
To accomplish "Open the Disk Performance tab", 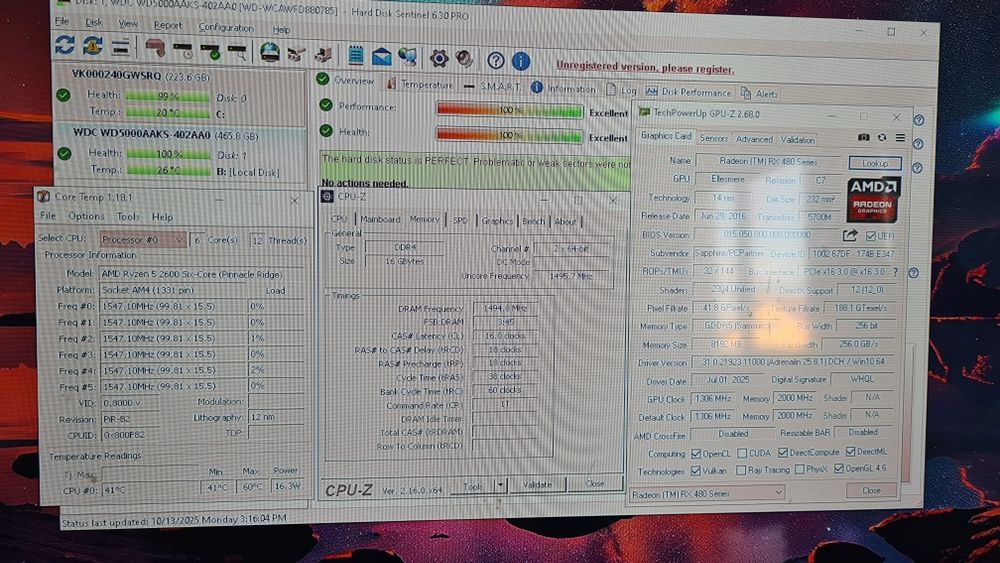I will 689,92.
